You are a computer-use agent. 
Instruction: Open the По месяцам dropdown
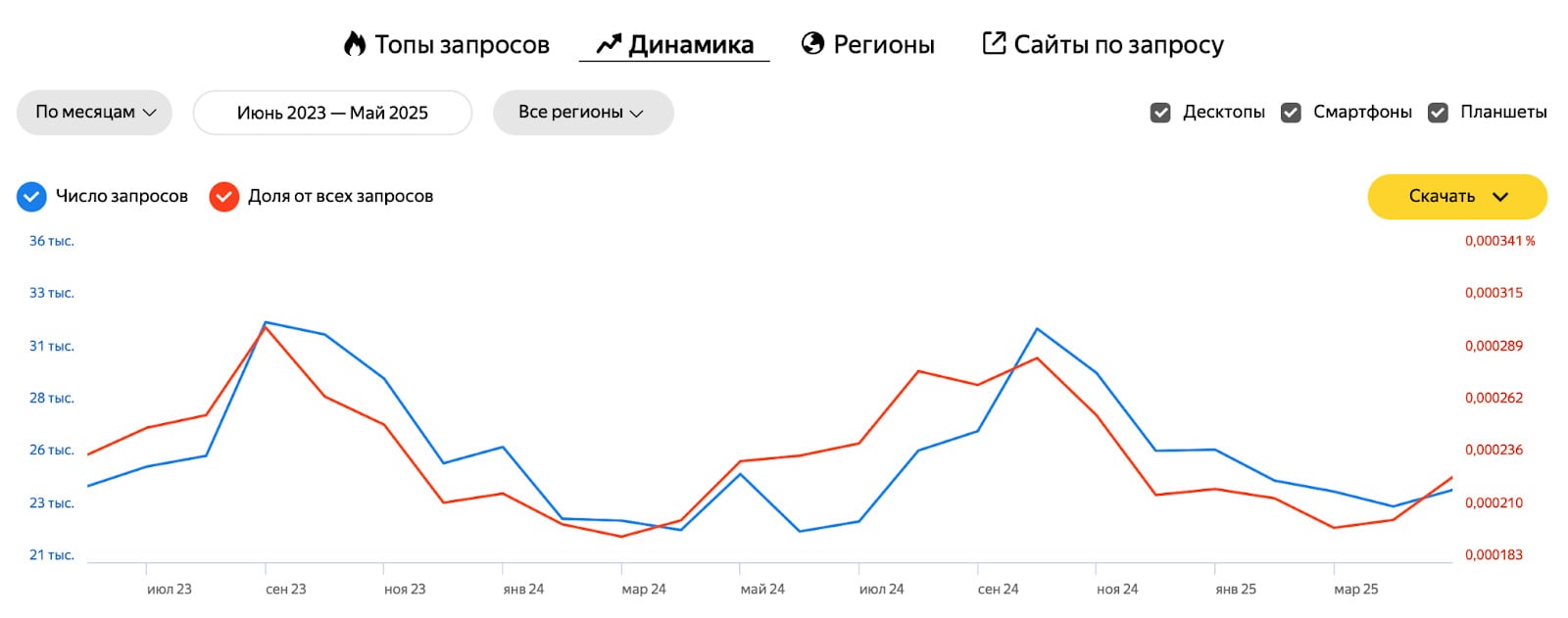[93, 113]
